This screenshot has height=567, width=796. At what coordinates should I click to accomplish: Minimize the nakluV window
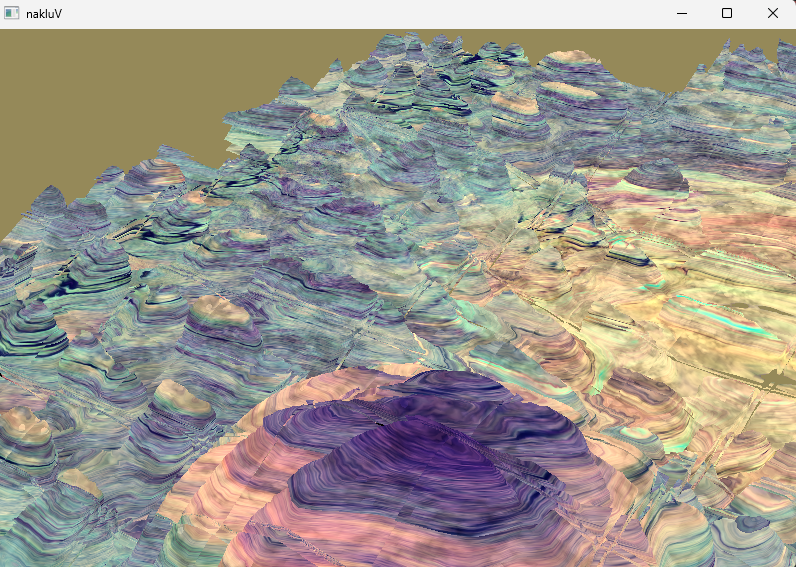coord(681,13)
